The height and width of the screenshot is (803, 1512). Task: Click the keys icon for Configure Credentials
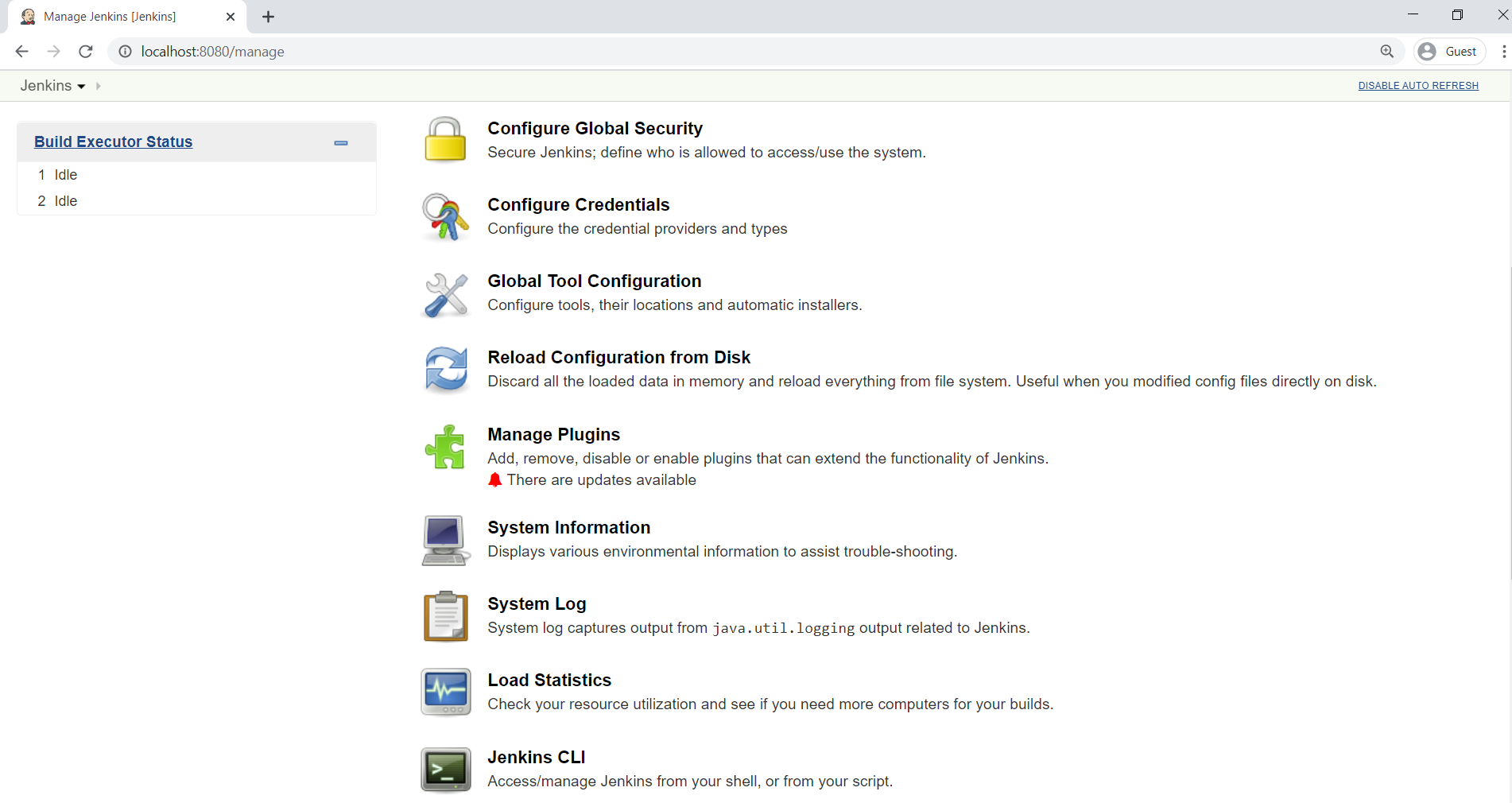pyautogui.click(x=445, y=216)
